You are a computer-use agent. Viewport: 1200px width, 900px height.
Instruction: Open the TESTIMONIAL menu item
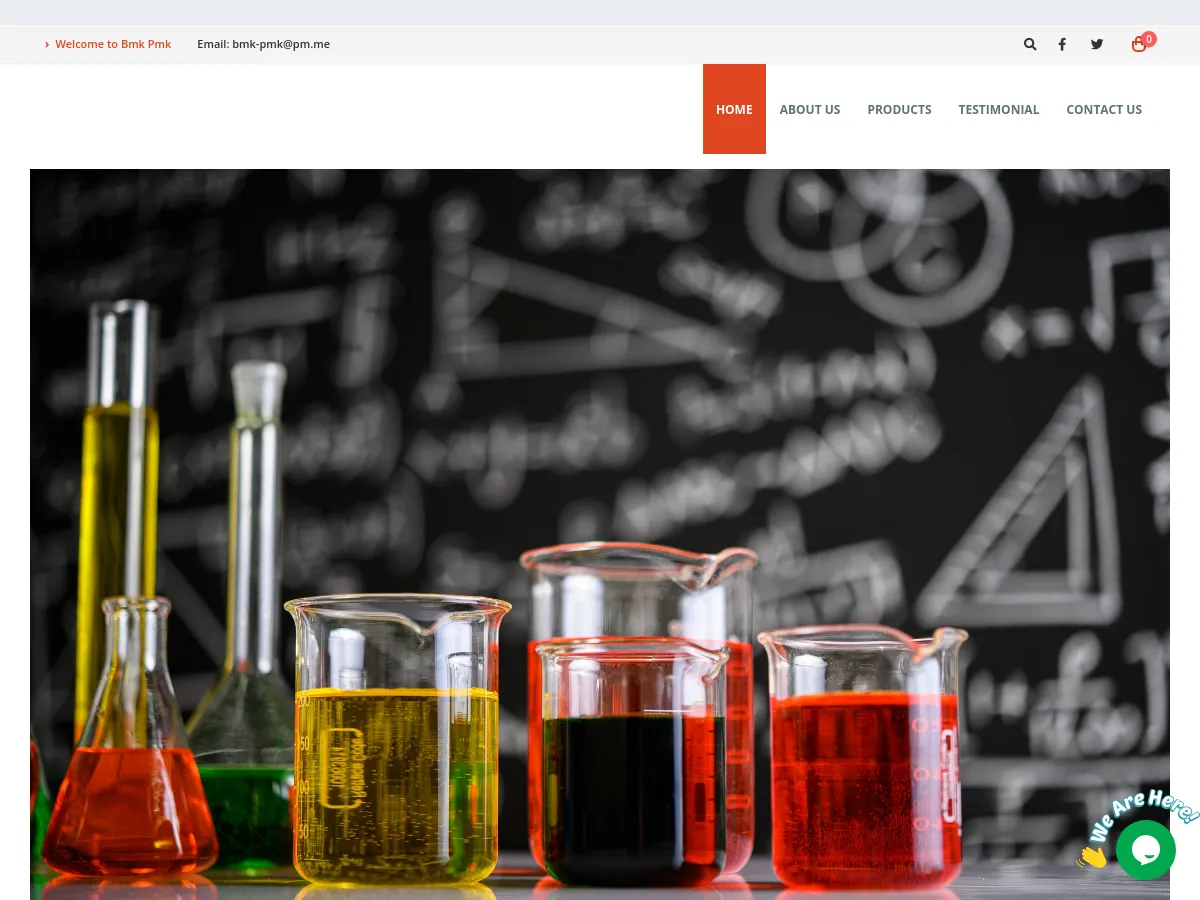[x=999, y=109]
